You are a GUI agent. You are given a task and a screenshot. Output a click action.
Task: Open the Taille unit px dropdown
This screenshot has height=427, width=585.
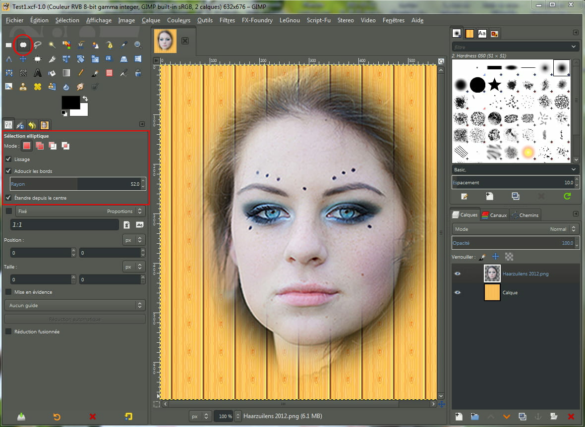pyautogui.click(x=134, y=267)
